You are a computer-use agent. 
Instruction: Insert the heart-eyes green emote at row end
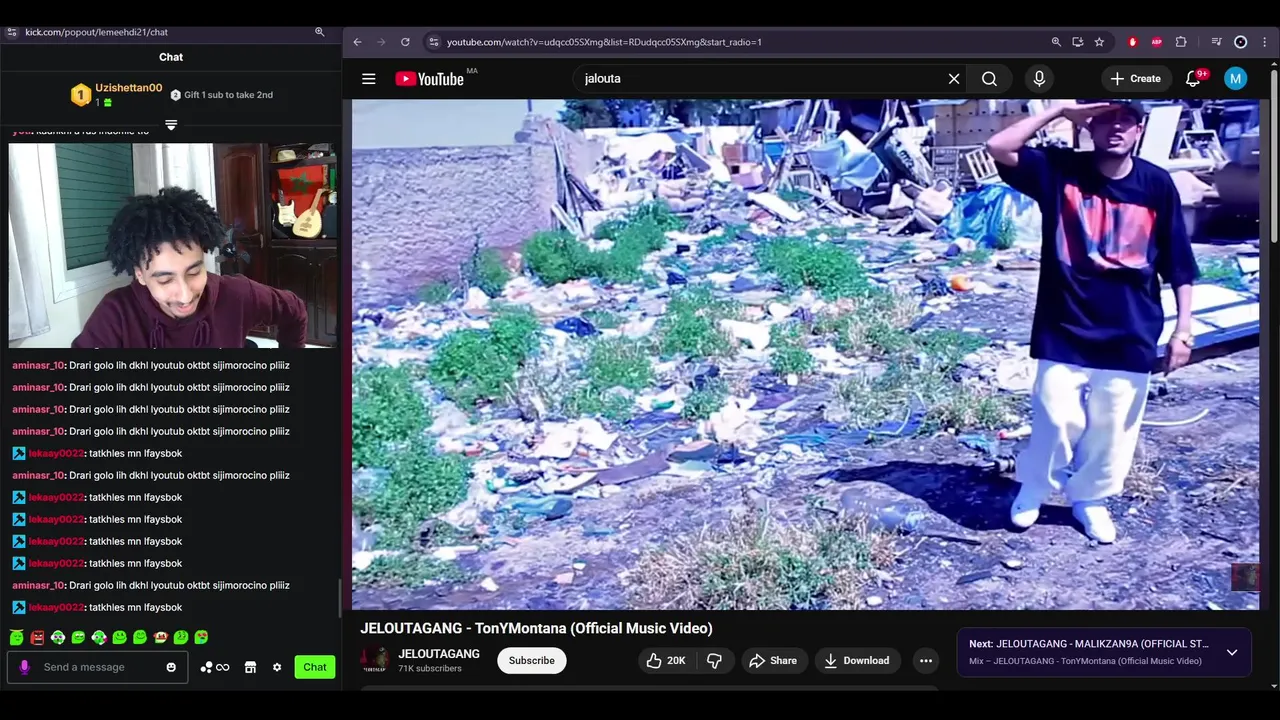click(x=201, y=637)
